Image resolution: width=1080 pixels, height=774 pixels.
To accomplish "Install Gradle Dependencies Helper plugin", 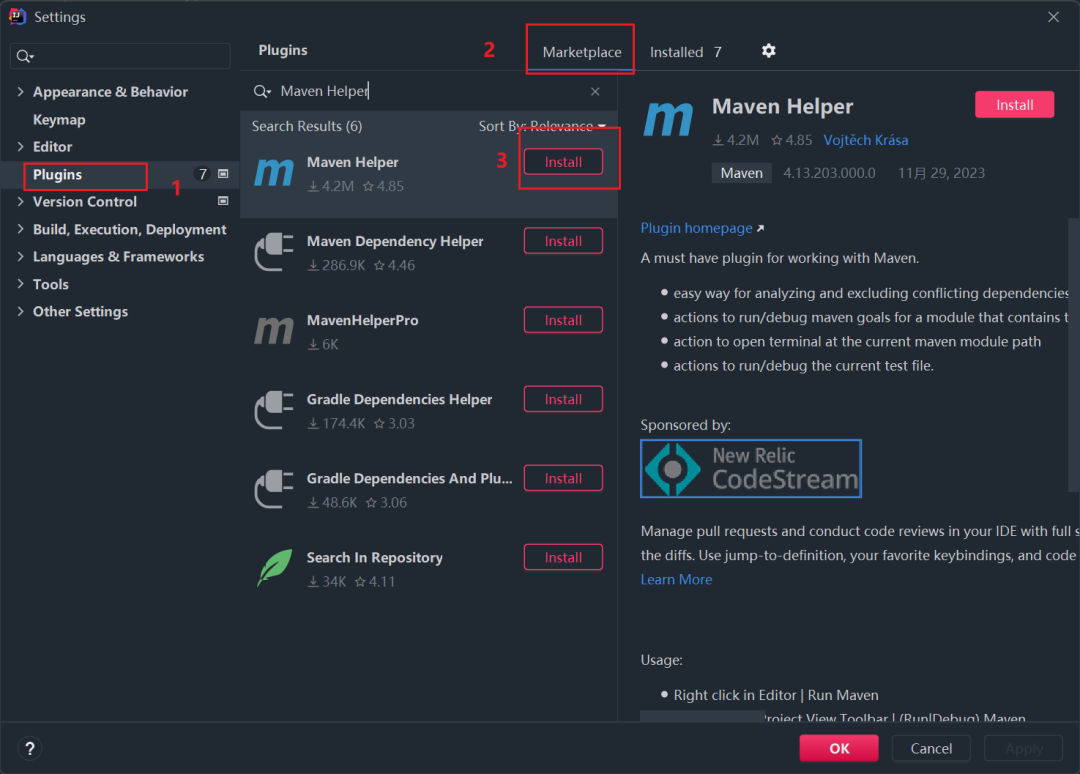I will [x=563, y=399].
